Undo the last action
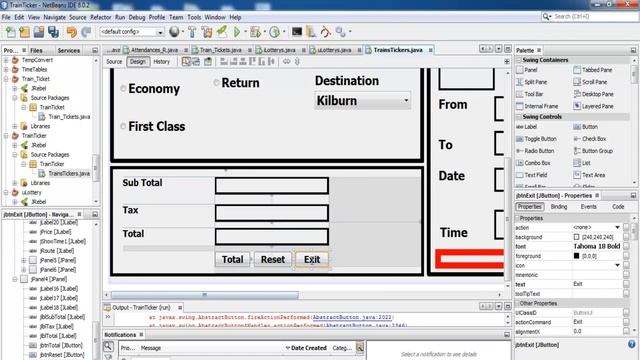The image size is (640, 360). [71, 32]
